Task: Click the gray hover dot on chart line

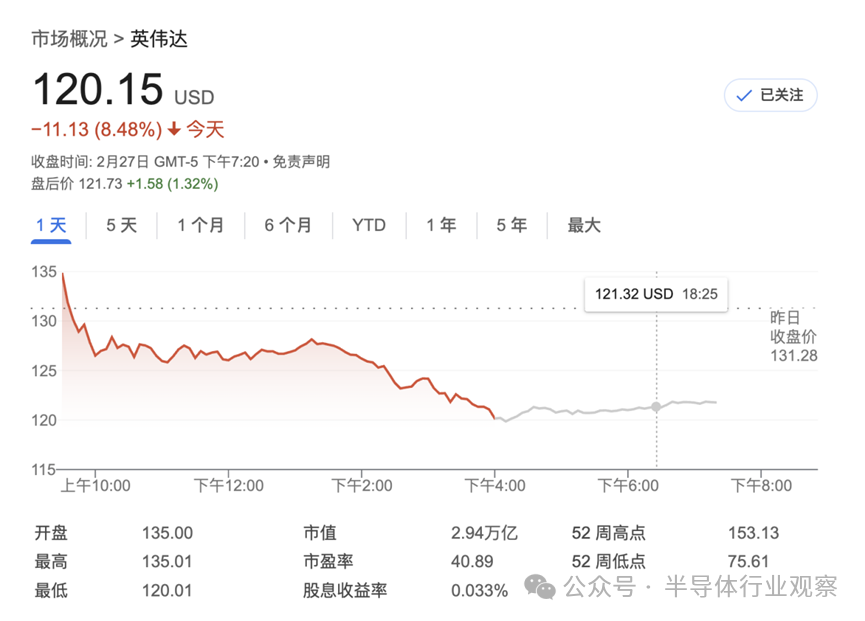Action: 656,407
